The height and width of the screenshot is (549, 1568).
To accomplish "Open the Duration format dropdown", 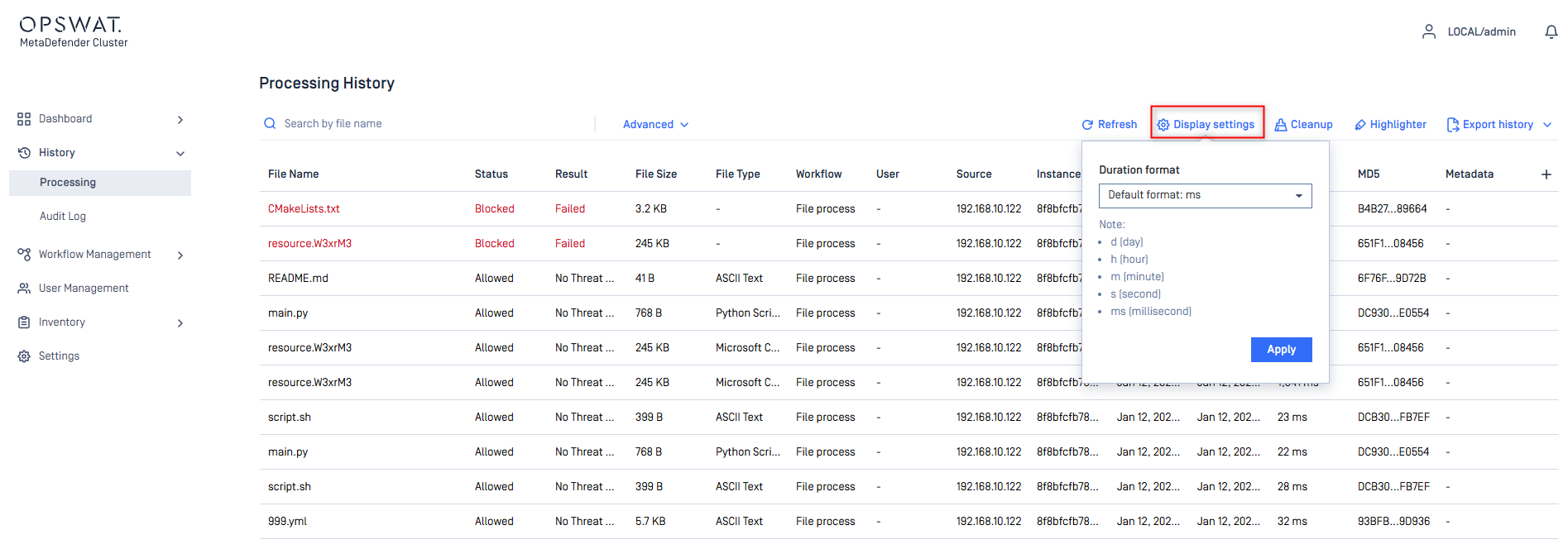I will pyautogui.click(x=1205, y=196).
